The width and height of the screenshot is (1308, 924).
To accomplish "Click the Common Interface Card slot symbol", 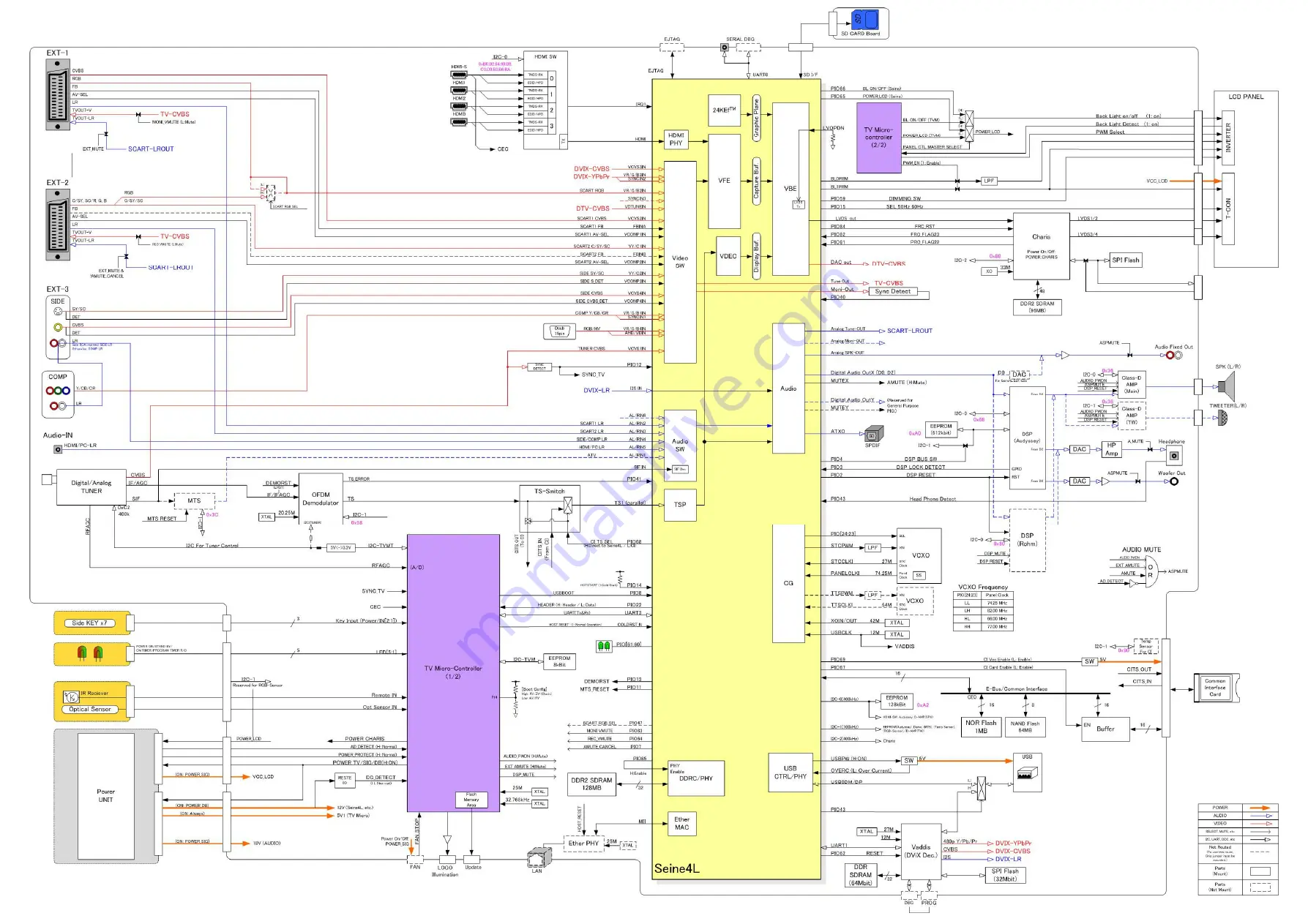I will click(x=1218, y=688).
